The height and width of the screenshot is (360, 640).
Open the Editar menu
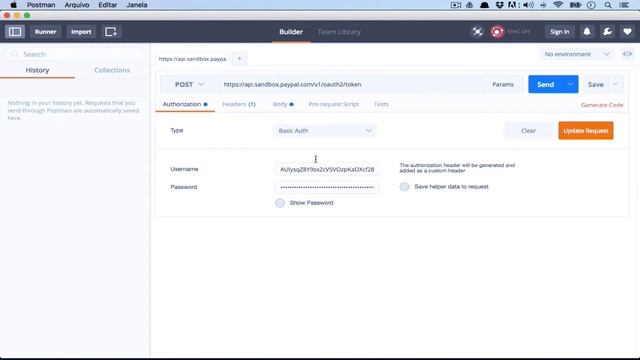point(107,5)
